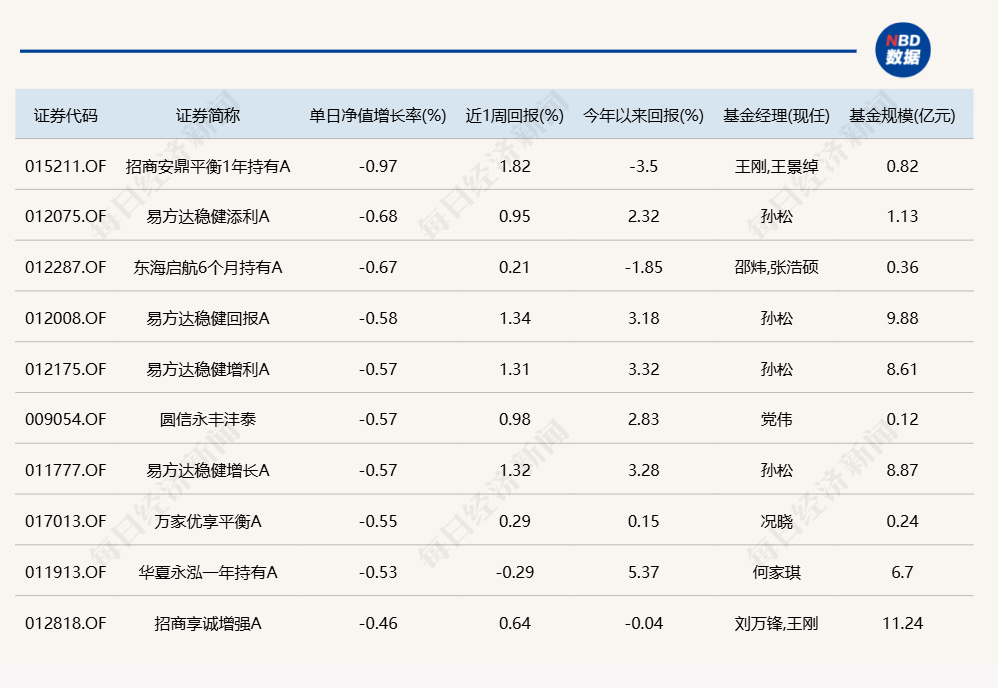Click fund size value 8.87
The image size is (998, 688).
pyautogui.click(x=903, y=470)
